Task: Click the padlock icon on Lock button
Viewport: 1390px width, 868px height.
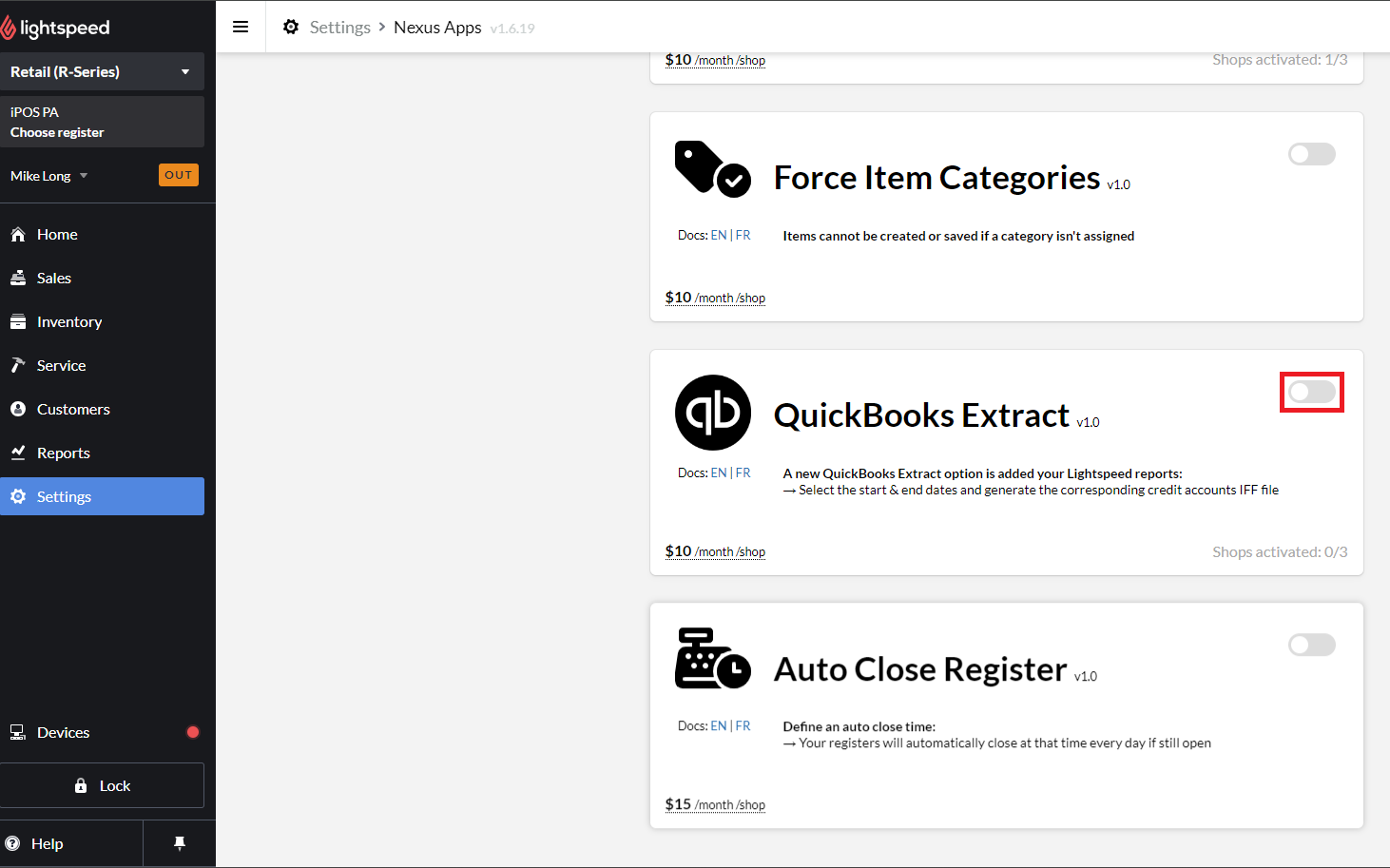Action: 81,785
